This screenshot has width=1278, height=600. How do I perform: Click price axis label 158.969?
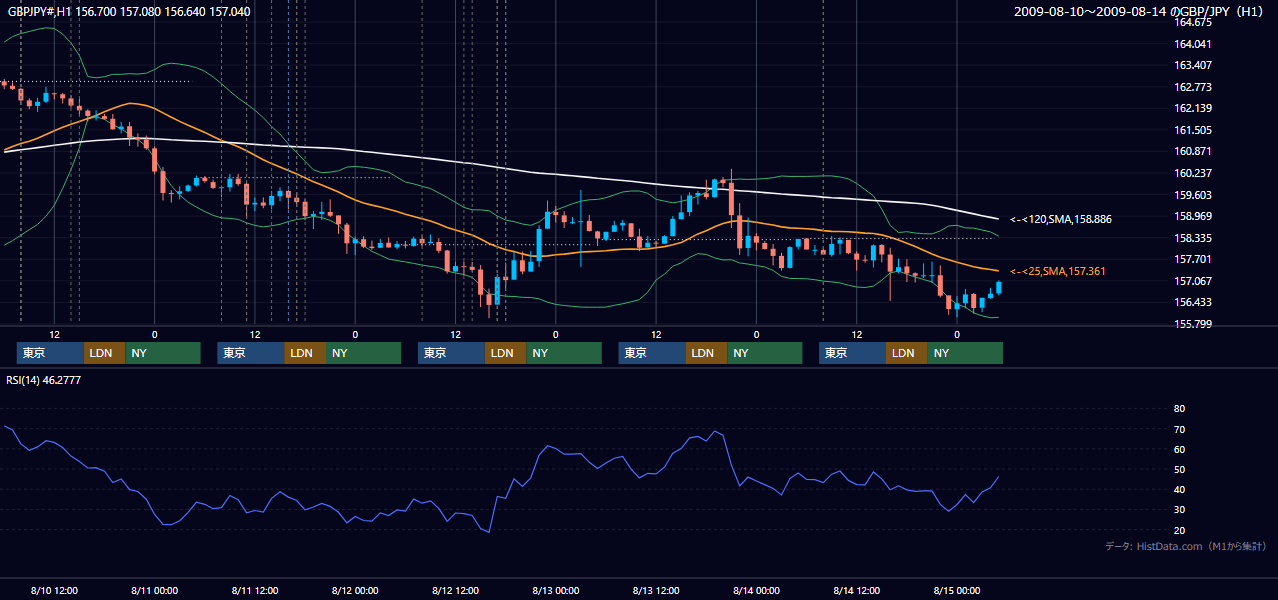coord(1193,216)
